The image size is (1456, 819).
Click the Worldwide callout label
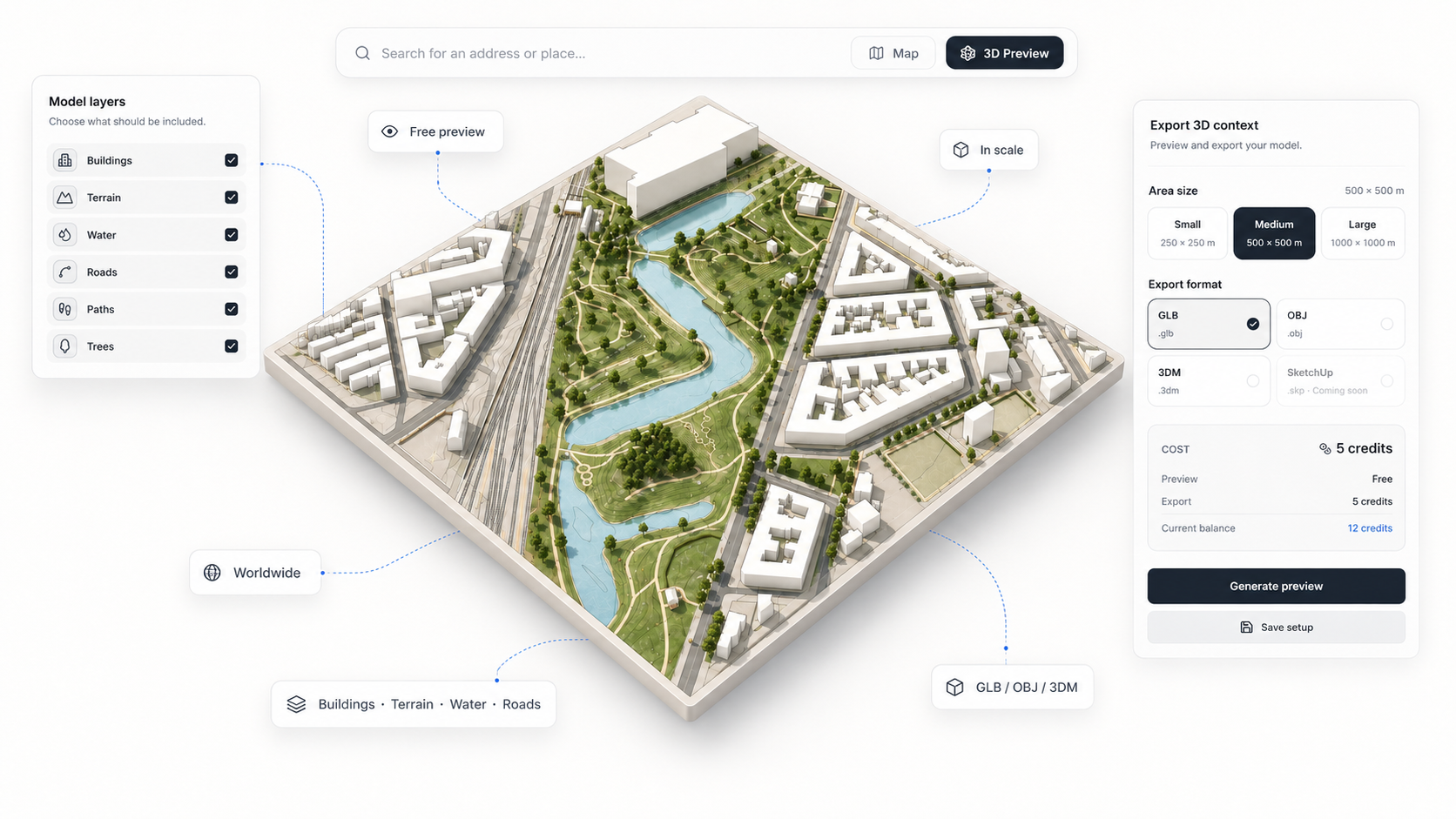[255, 573]
